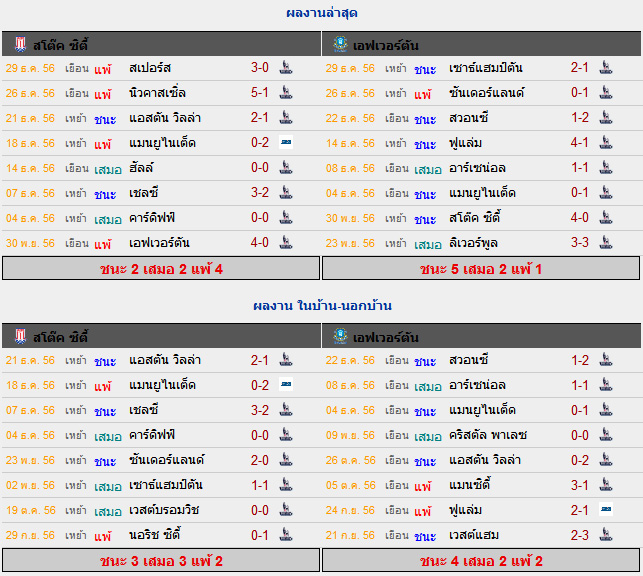Click Stoke City crest in the latest results header

click(20, 44)
